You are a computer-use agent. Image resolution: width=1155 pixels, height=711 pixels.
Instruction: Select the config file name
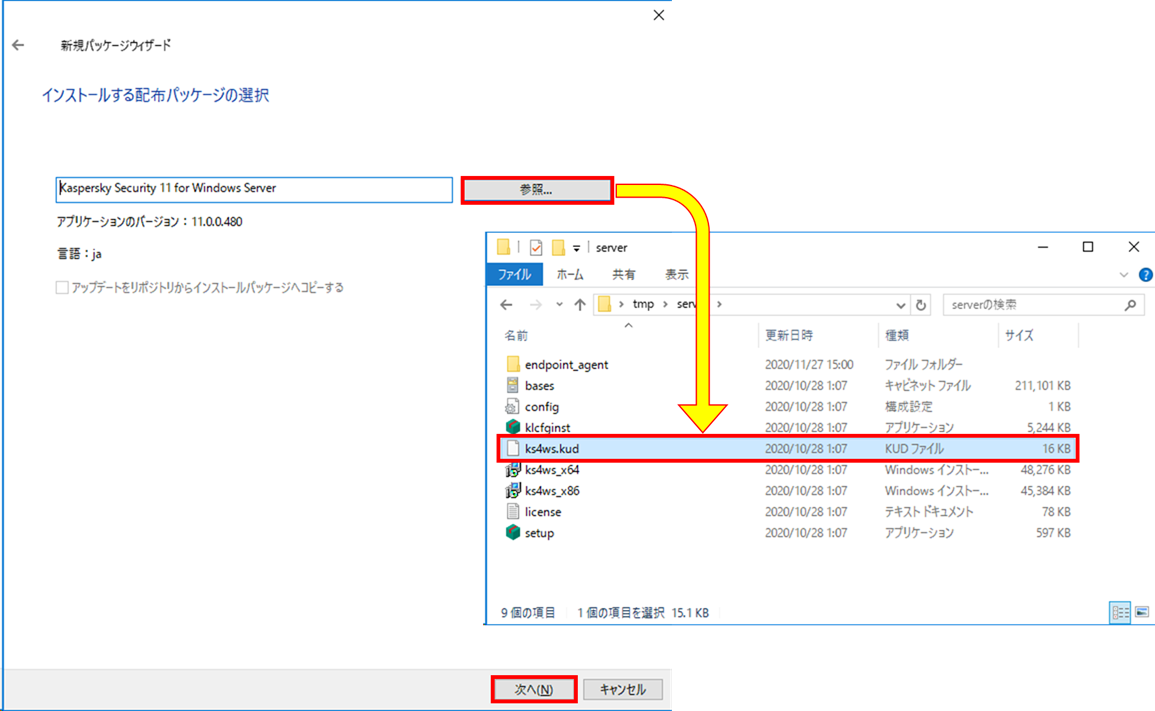[x=541, y=407]
